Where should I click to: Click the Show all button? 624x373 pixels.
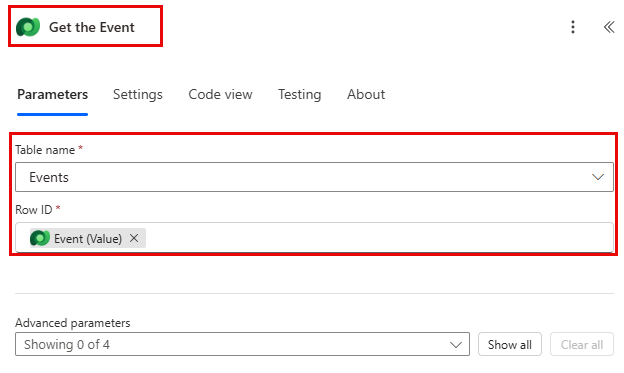point(510,344)
